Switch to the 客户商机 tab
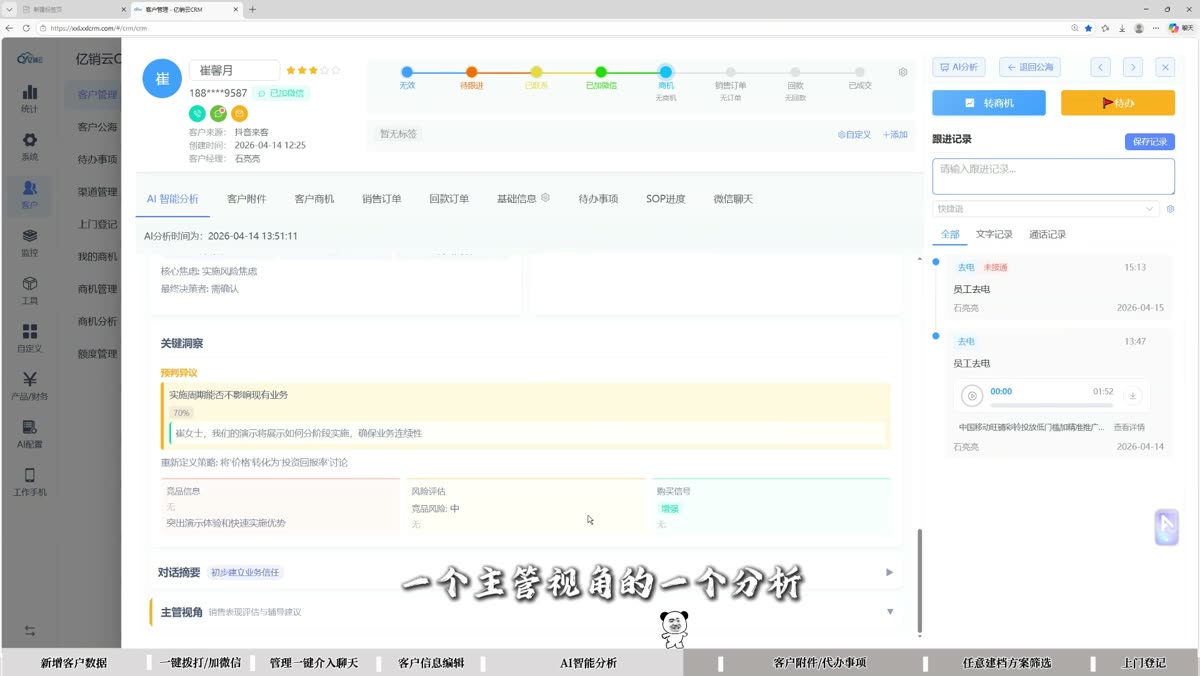This screenshot has width=1200, height=676. click(314, 199)
